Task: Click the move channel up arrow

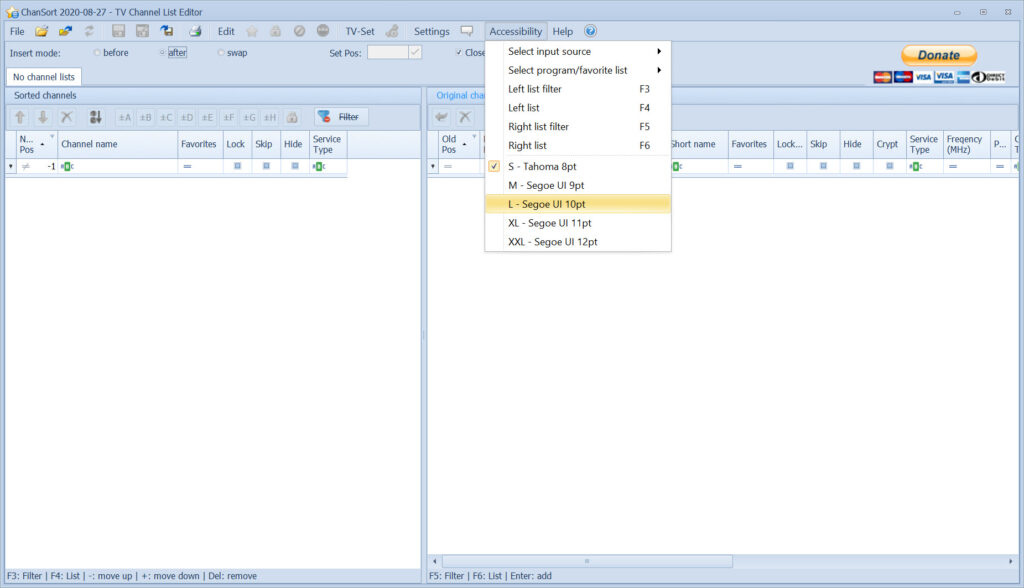Action: (20, 117)
